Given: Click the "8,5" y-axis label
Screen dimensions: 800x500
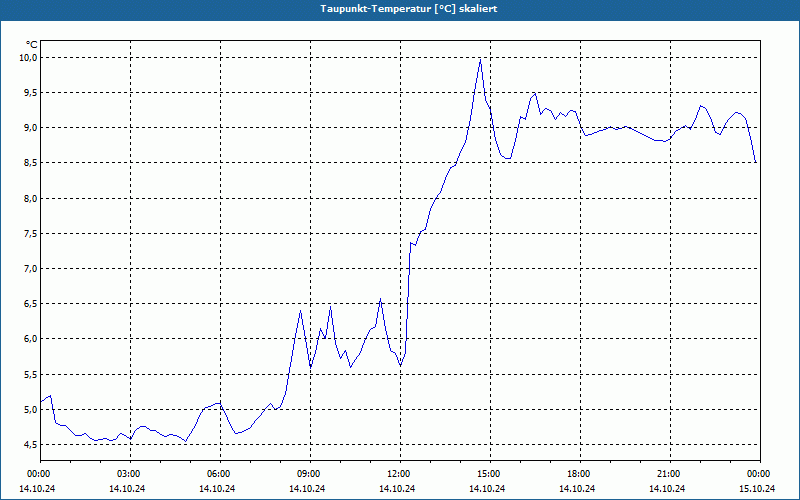Looking at the screenshot, I should (x=31, y=163).
